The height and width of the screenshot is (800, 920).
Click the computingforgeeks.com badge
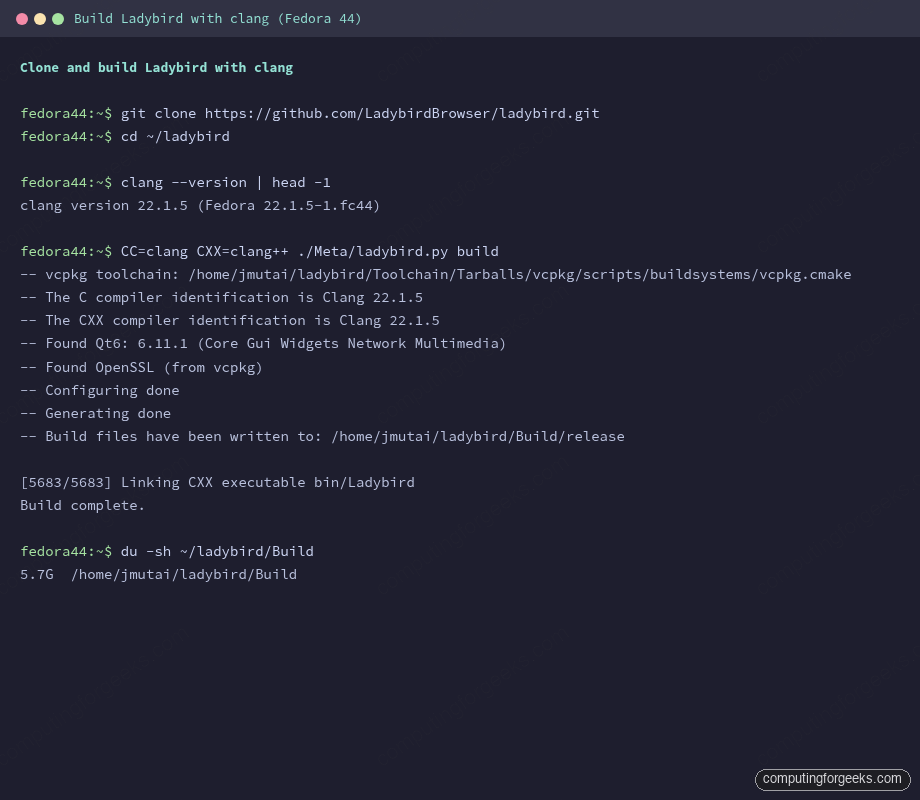click(832, 779)
